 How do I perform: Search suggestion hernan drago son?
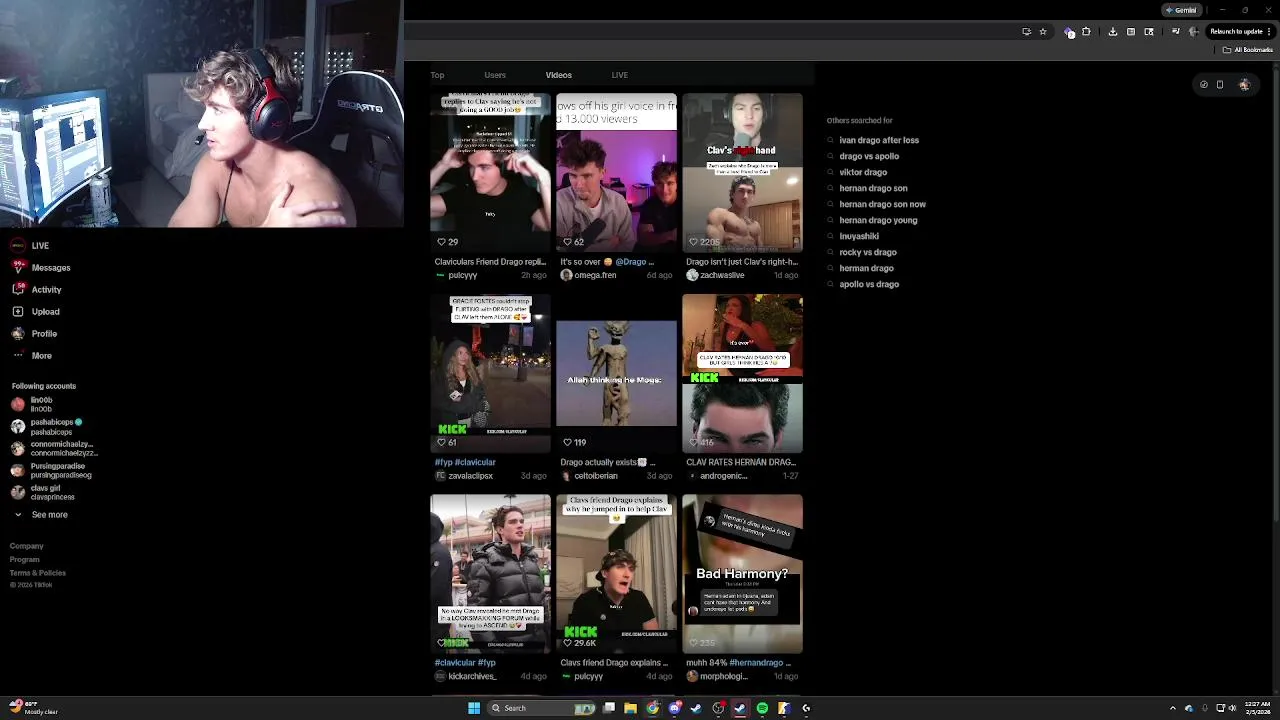[x=867, y=188]
